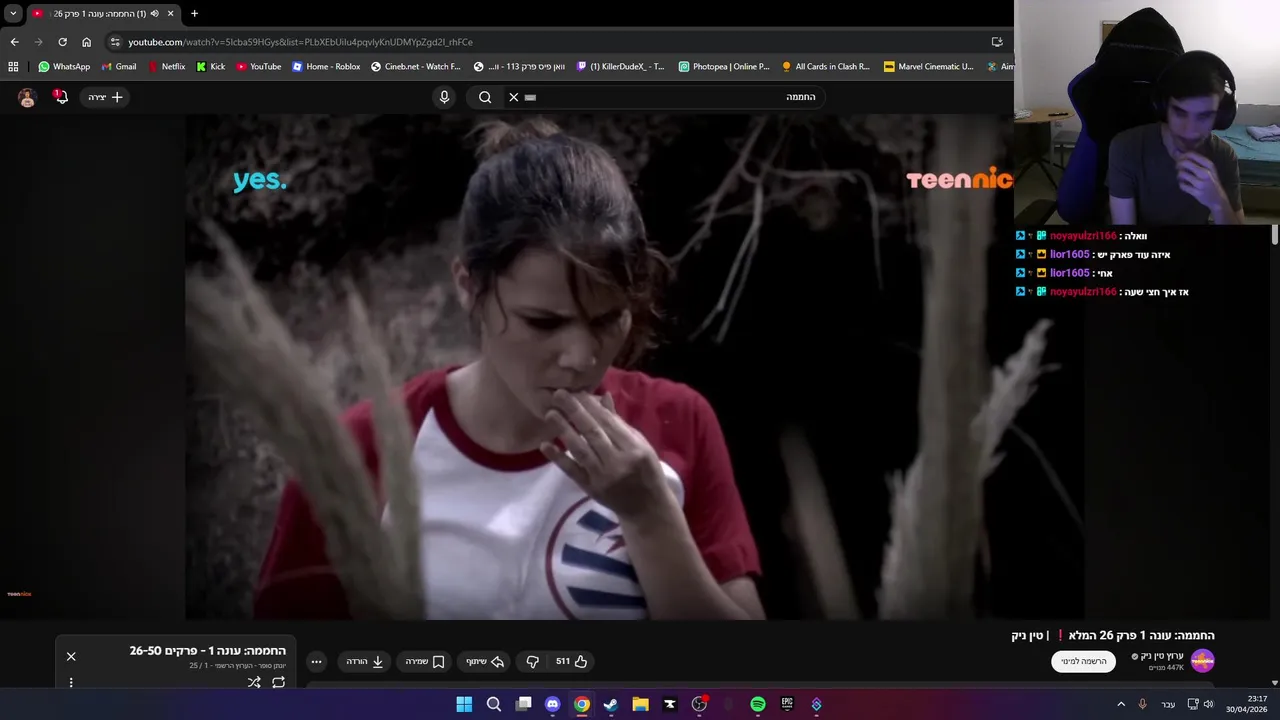
Task: Open Epic Games Launcher from the taskbar
Action: (787, 704)
